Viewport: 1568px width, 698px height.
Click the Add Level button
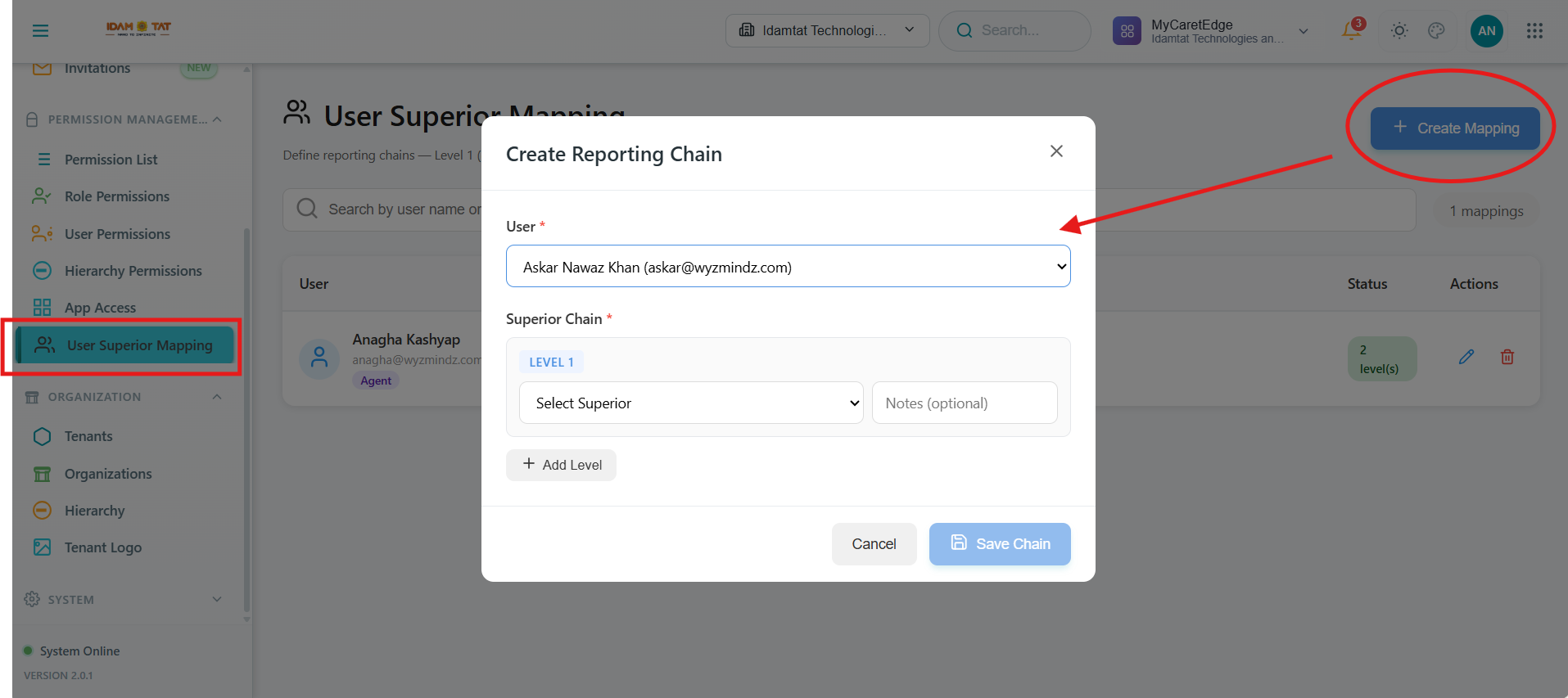pos(561,465)
